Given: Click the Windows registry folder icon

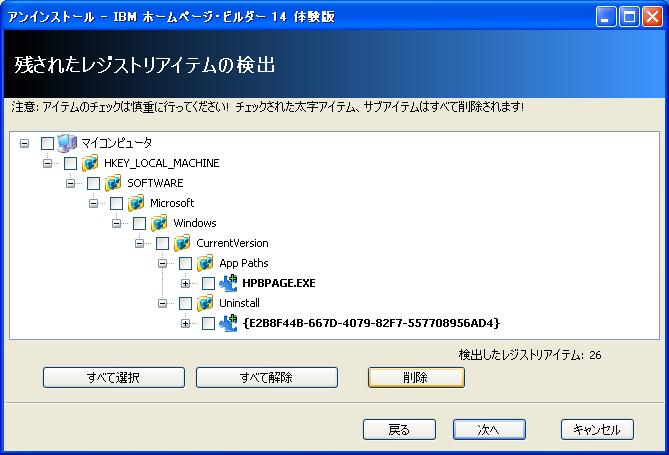Looking at the screenshot, I should [x=159, y=223].
